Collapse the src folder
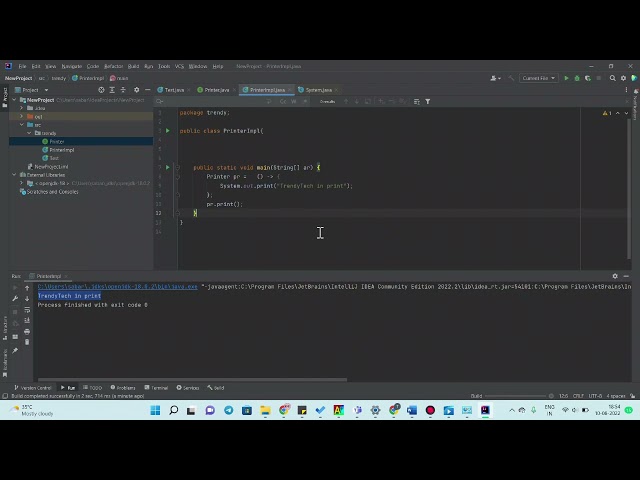 22,125
